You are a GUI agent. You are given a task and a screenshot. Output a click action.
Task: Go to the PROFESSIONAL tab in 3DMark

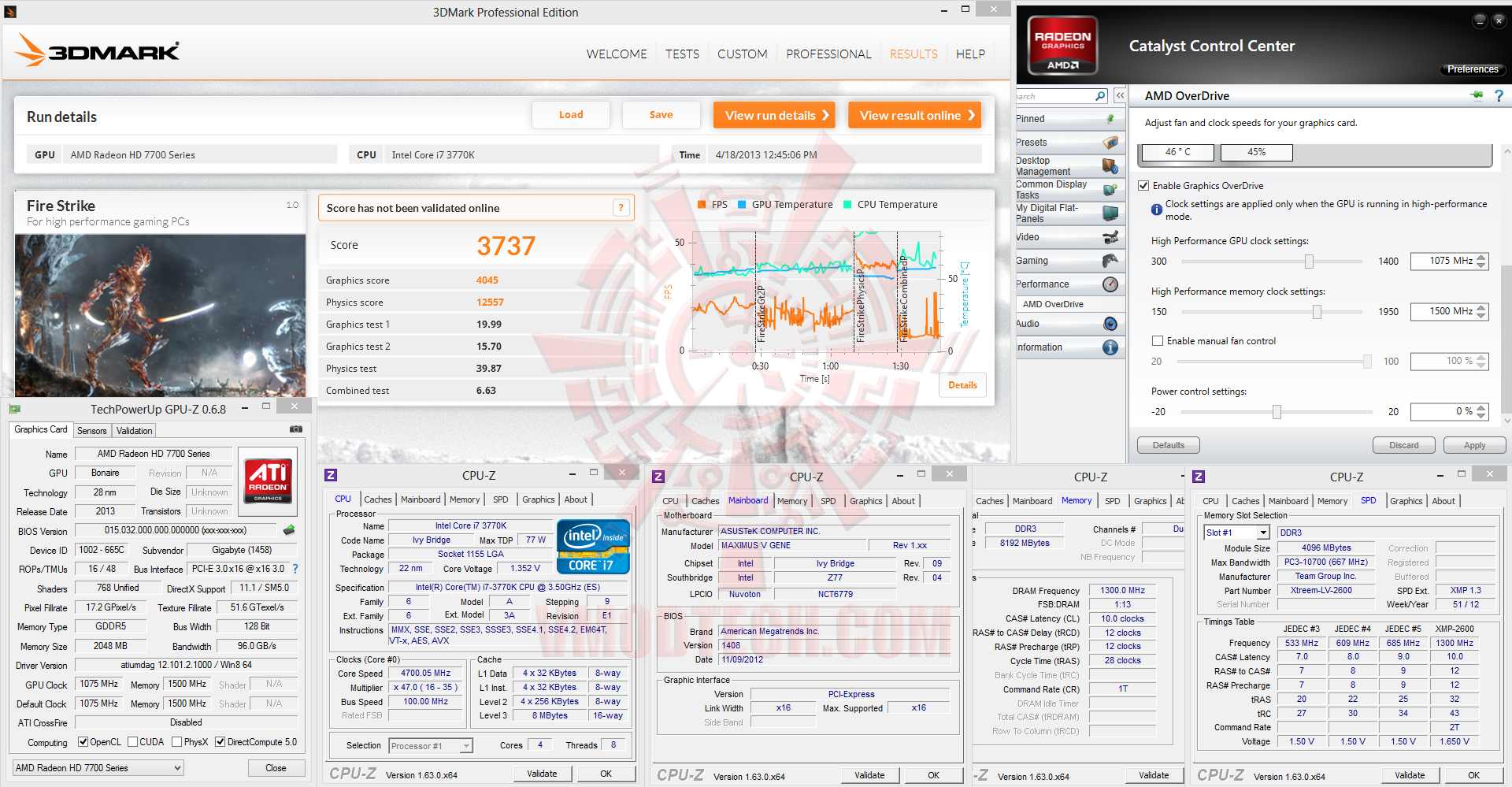point(828,54)
